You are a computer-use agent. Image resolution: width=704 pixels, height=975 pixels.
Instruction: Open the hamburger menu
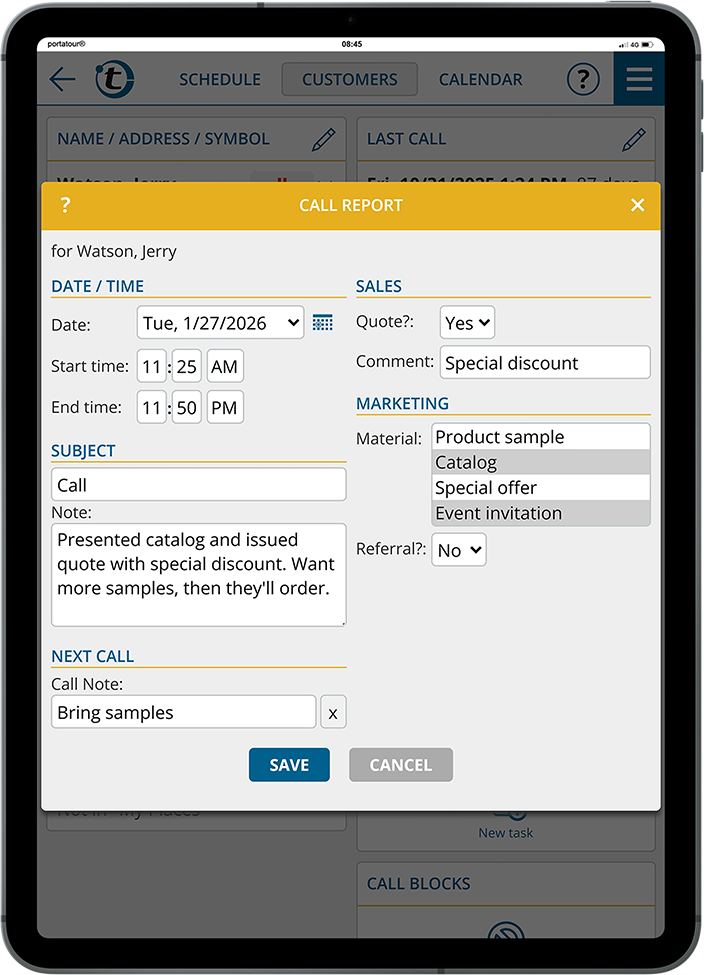[x=638, y=80]
